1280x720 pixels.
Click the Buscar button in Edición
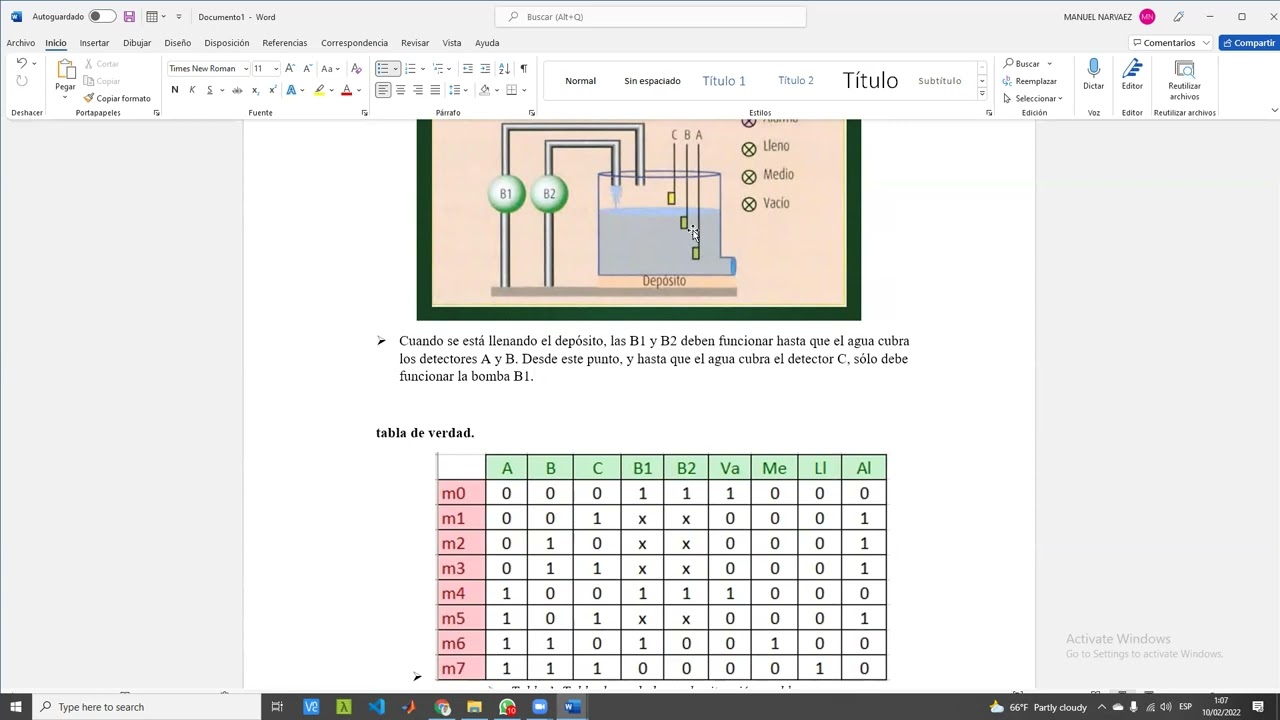point(1023,63)
